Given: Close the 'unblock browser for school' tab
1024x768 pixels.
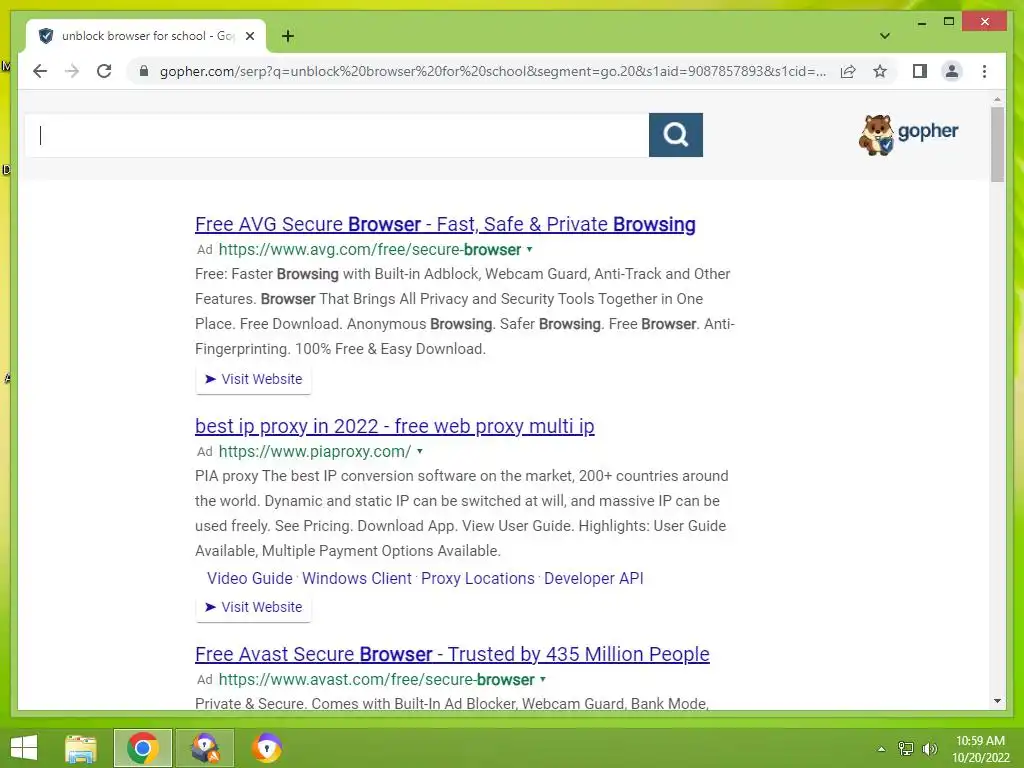Looking at the screenshot, I should click(249, 36).
